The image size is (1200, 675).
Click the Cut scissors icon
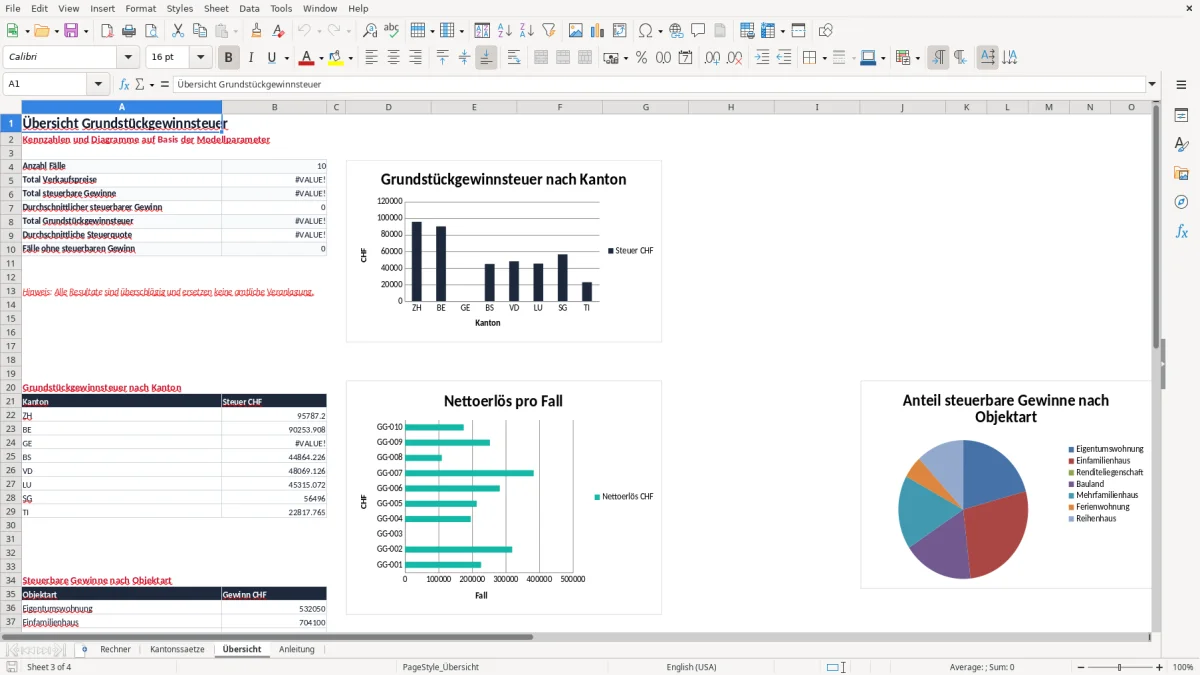(177, 31)
